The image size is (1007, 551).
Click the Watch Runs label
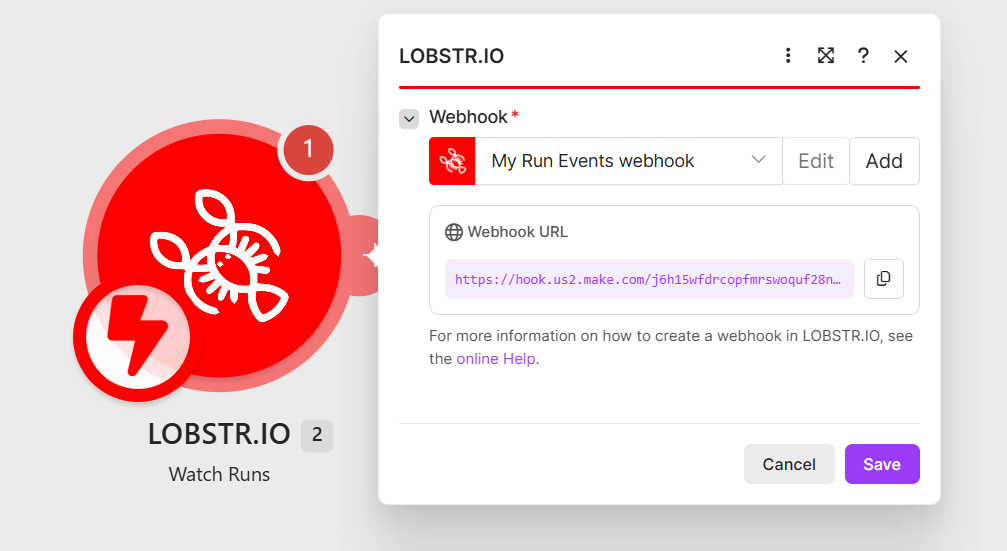[x=219, y=475]
